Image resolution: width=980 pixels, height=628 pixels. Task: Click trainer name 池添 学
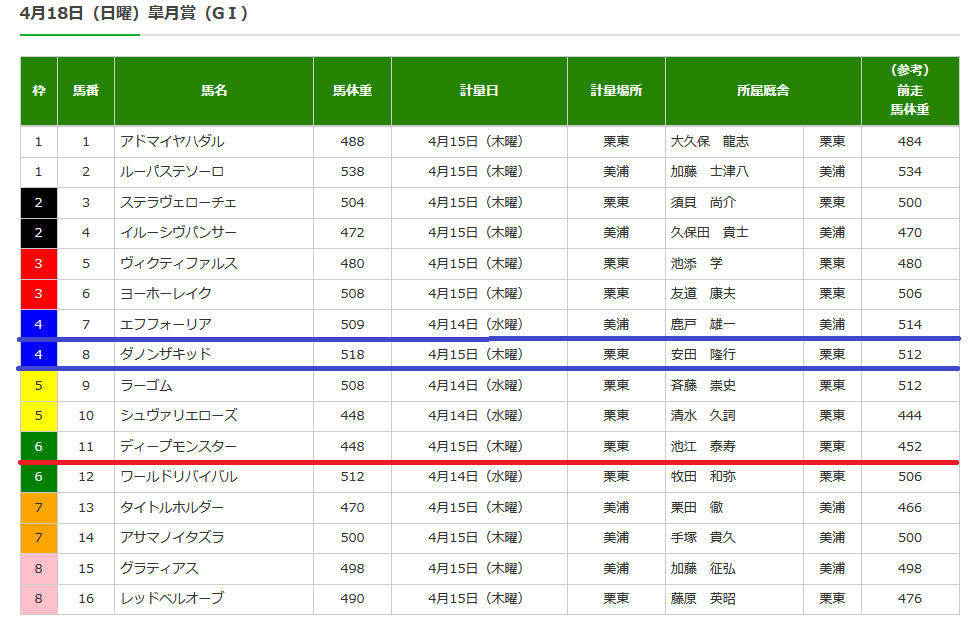(696, 264)
